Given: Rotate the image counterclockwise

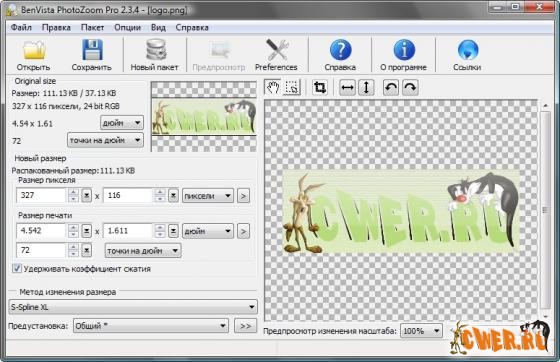Looking at the screenshot, I should point(391,87).
